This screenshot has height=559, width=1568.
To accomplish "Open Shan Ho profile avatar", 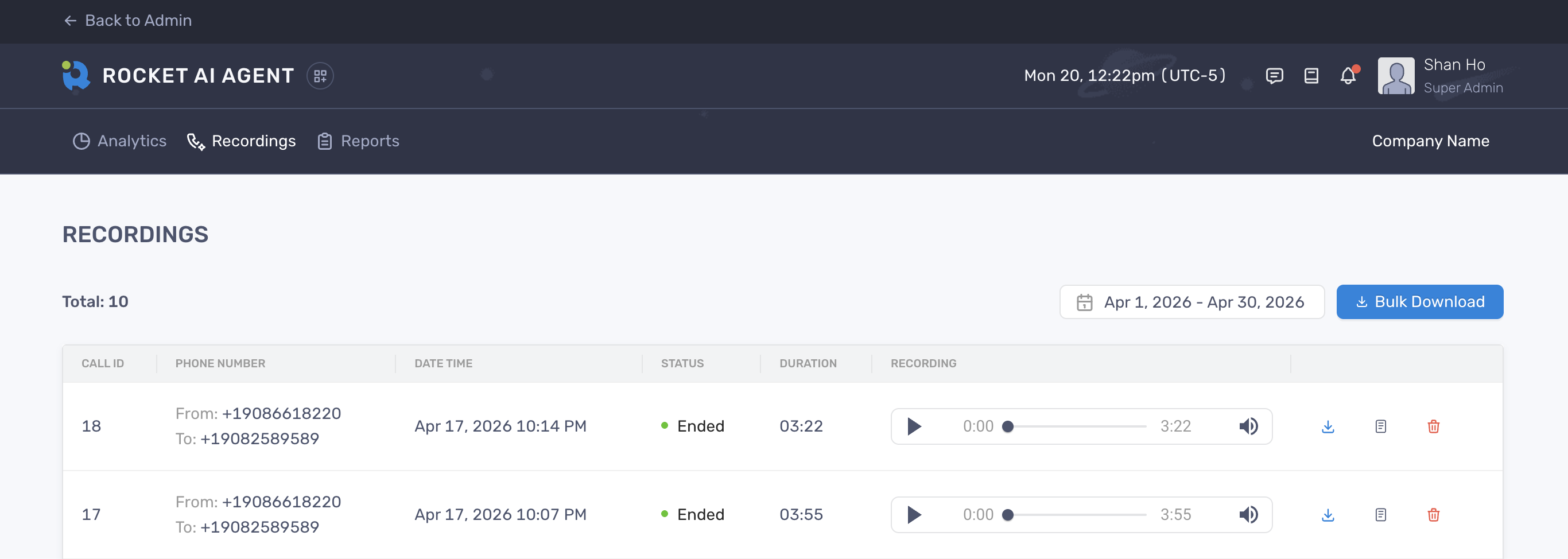I will [x=1396, y=76].
